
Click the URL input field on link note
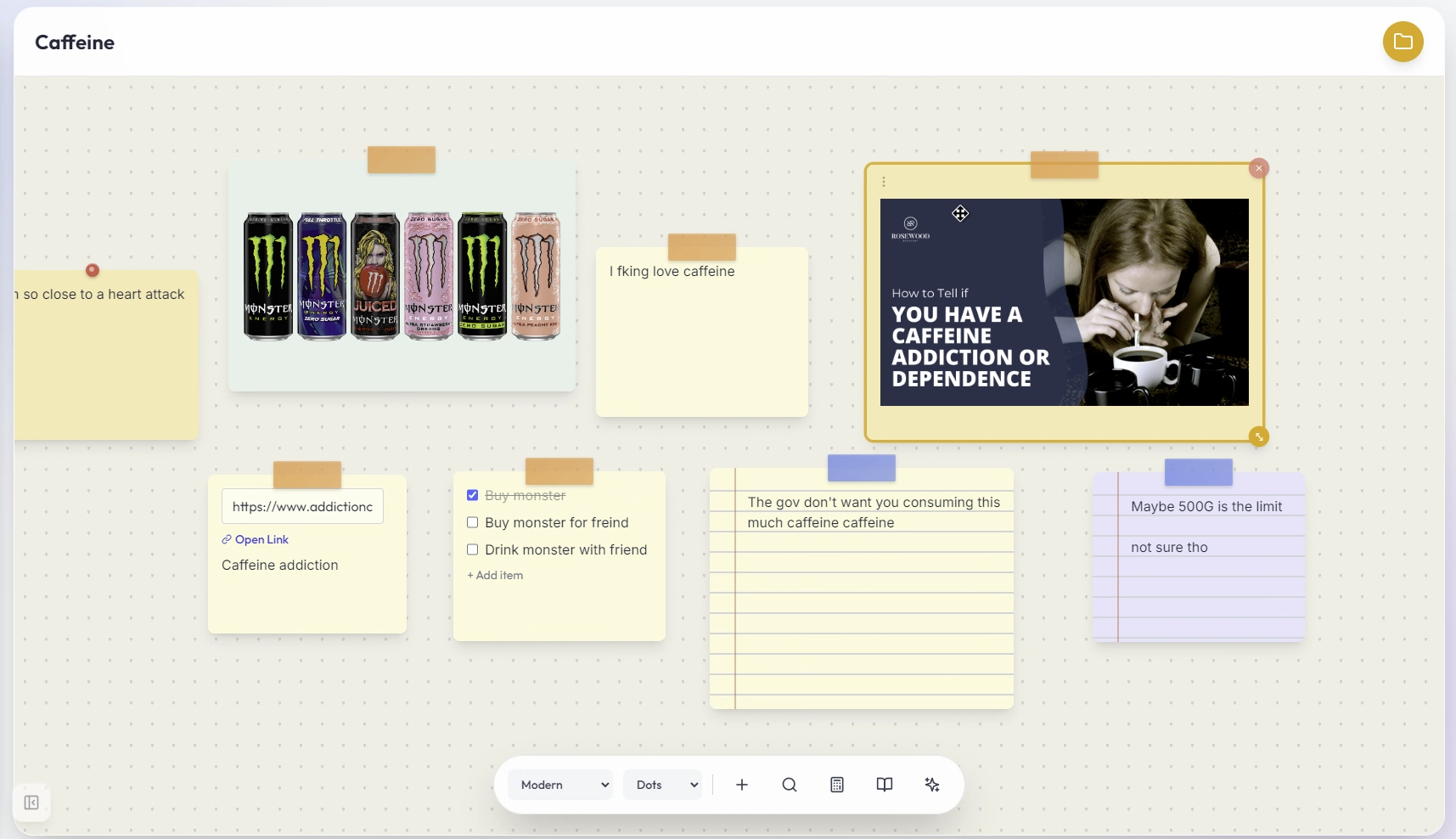click(302, 506)
